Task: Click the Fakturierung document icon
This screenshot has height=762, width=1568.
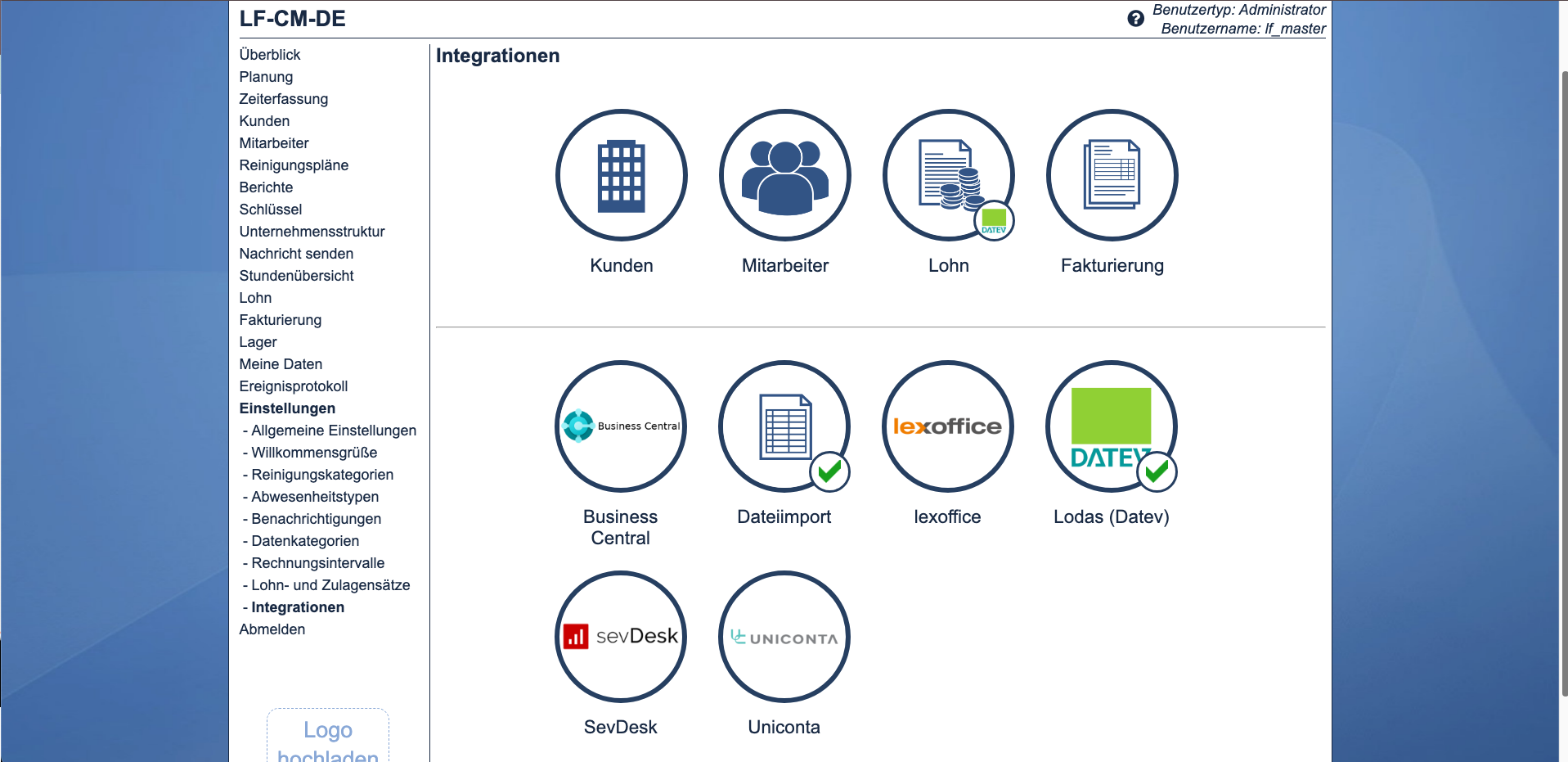Action: [x=1112, y=175]
